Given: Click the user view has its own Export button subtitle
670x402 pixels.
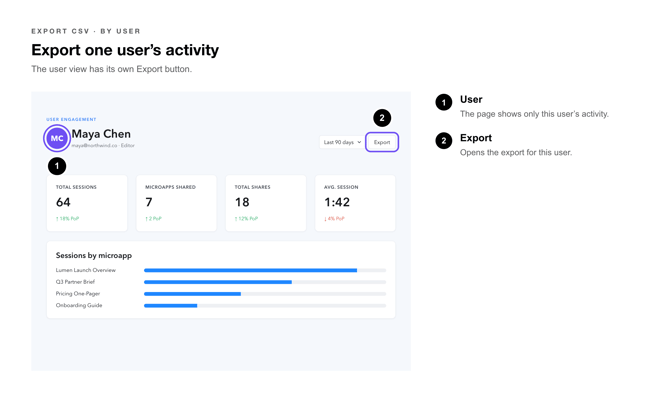Looking at the screenshot, I should point(112,69).
